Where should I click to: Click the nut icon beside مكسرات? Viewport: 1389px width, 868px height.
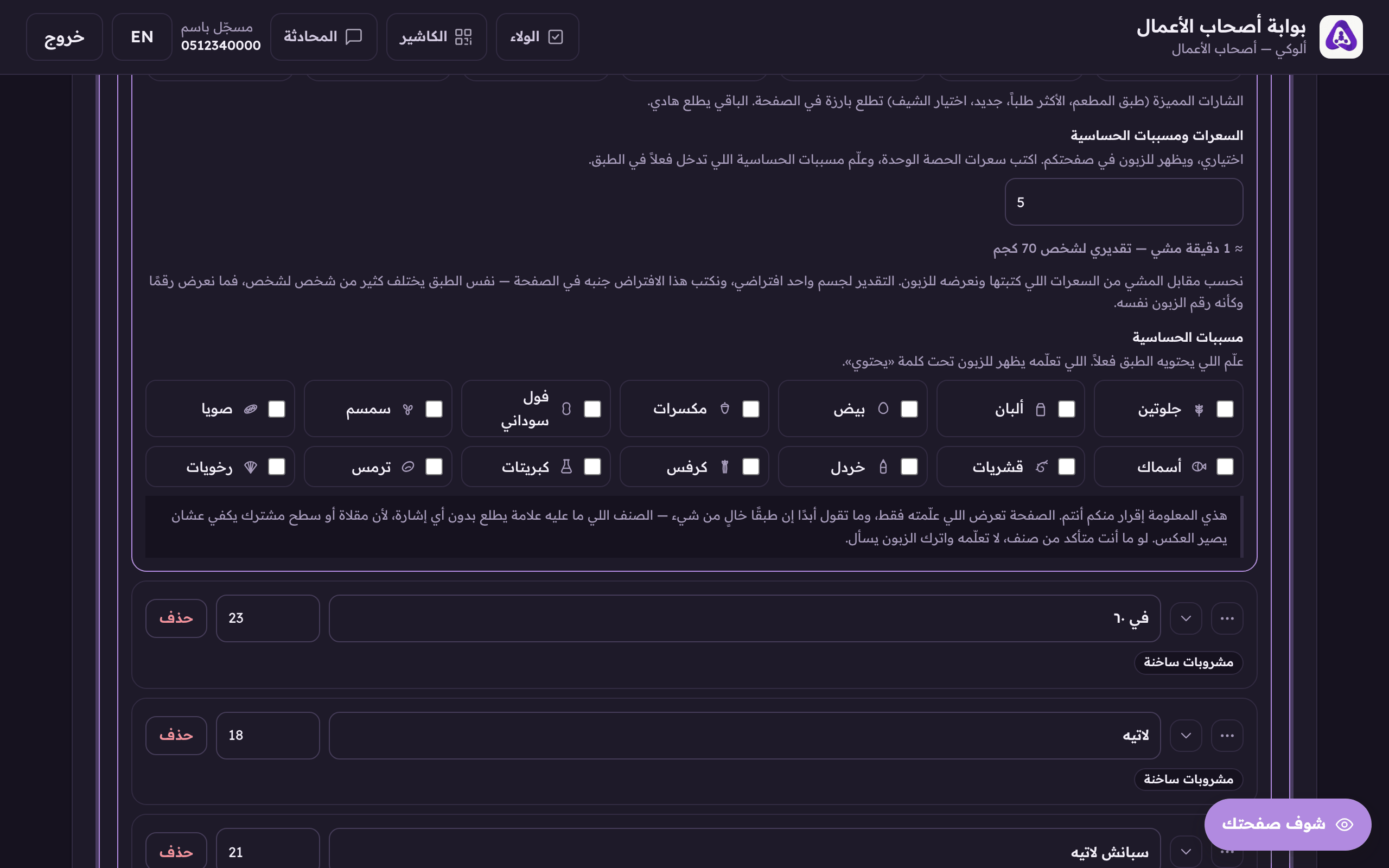point(725,409)
